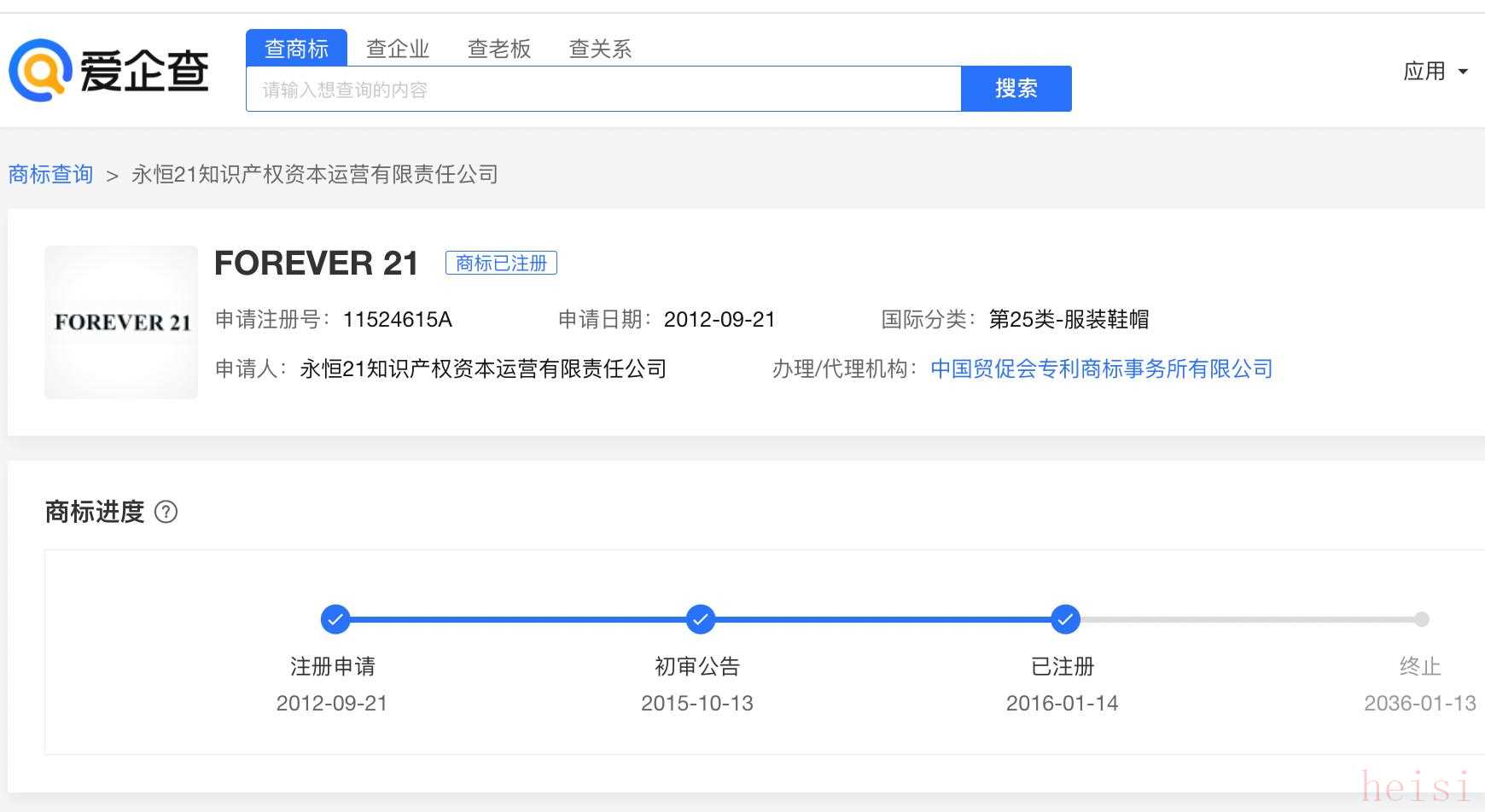The height and width of the screenshot is (812, 1485).
Task: Click the 初审公告 date 2015-10-13
Action: pos(697,703)
